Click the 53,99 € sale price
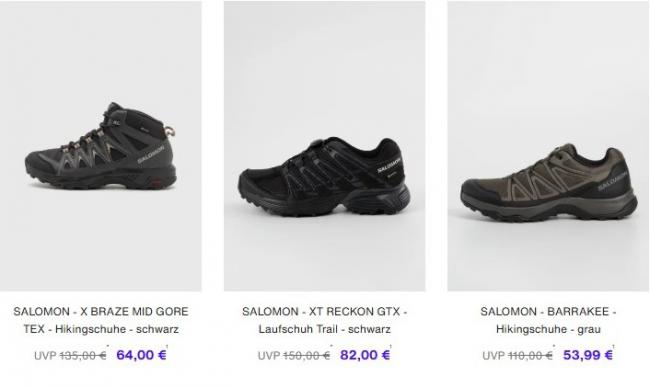Screen dimensions: 650x388 click(x=588, y=355)
